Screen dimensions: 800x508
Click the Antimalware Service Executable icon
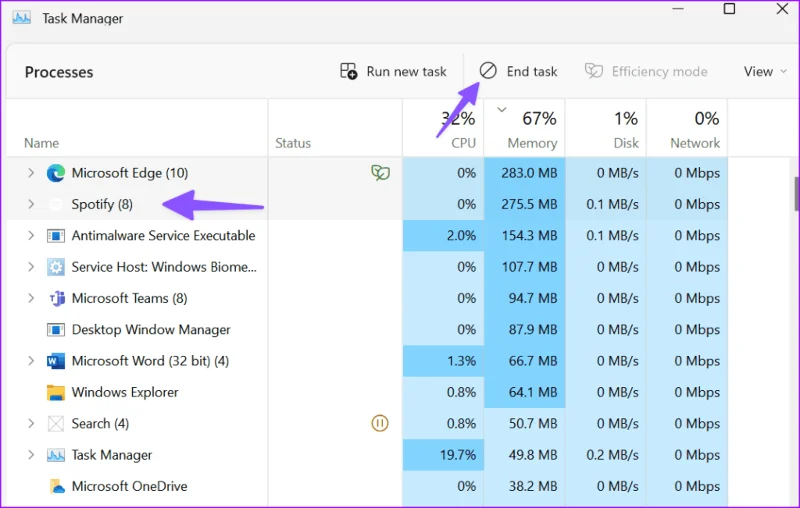coord(56,236)
